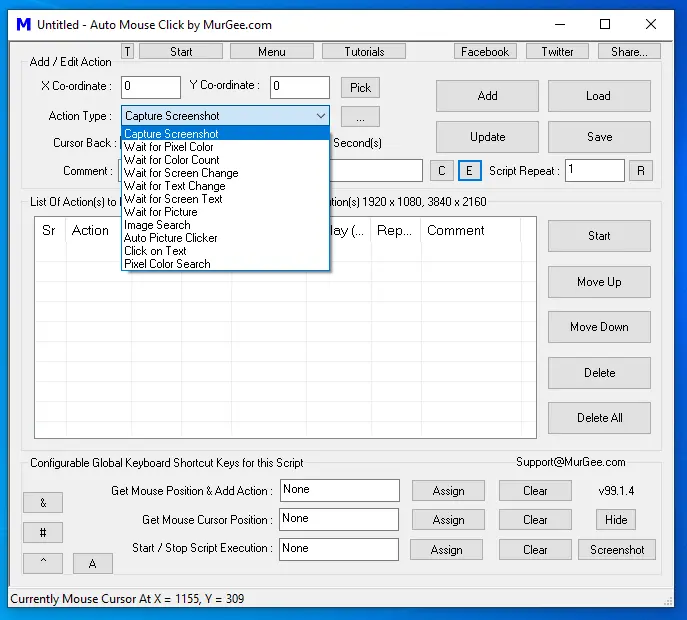Clear shortcut for Get Mouse Cursor Position
687x620 pixels.
(x=535, y=520)
